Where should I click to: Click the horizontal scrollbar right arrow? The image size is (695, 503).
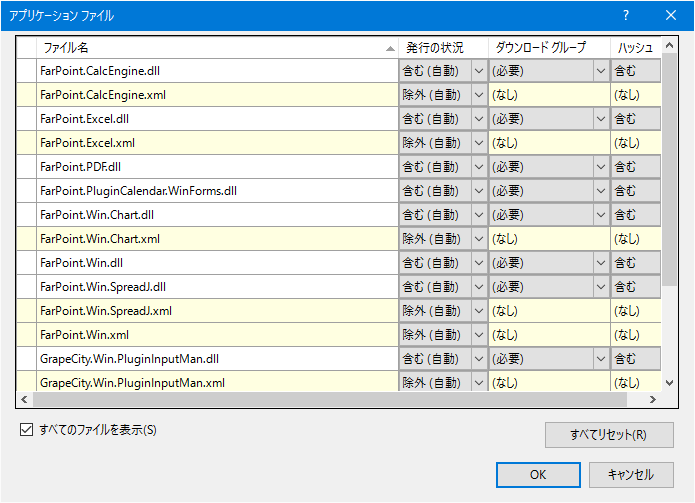[652, 399]
